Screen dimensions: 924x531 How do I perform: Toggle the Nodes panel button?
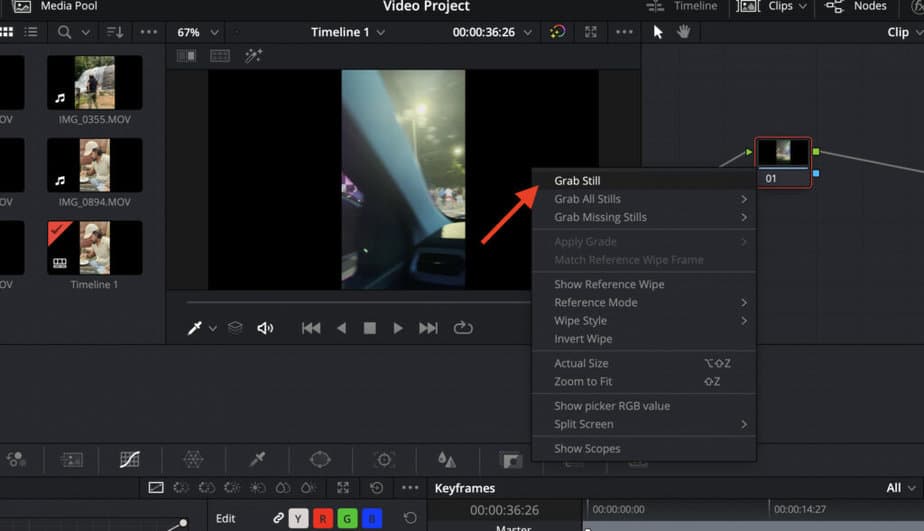(856, 6)
